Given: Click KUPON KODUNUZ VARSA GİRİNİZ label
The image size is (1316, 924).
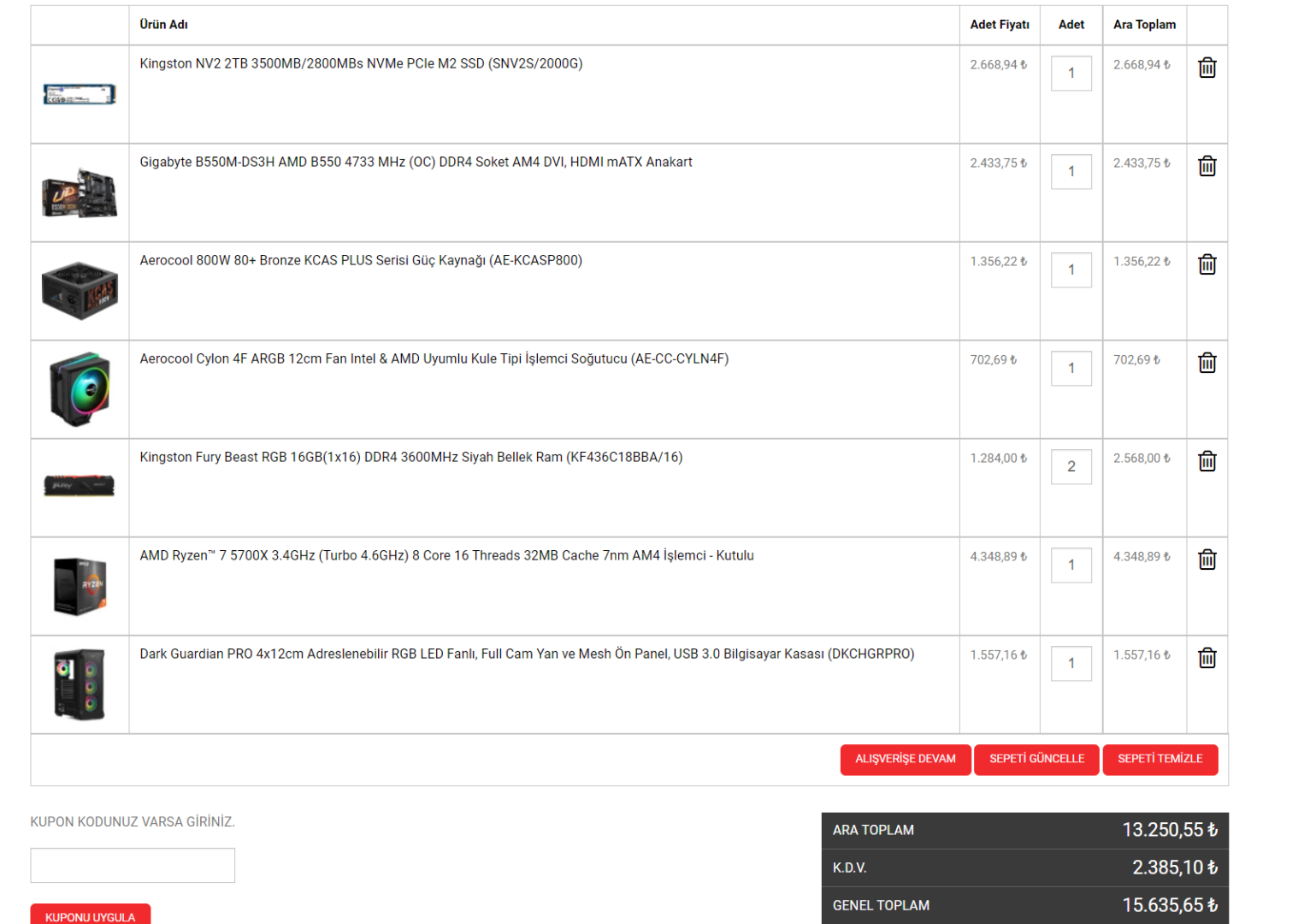Looking at the screenshot, I should click(x=133, y=822).
